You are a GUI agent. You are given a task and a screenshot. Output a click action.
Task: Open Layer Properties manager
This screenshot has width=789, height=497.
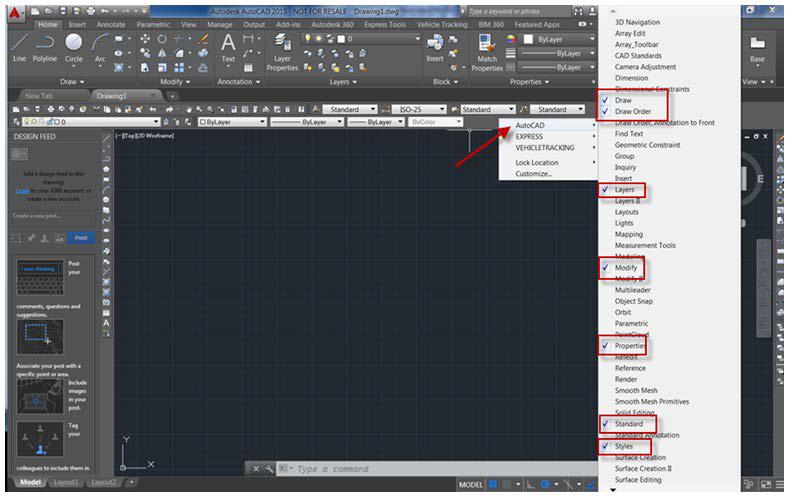[x=282, y=52]
